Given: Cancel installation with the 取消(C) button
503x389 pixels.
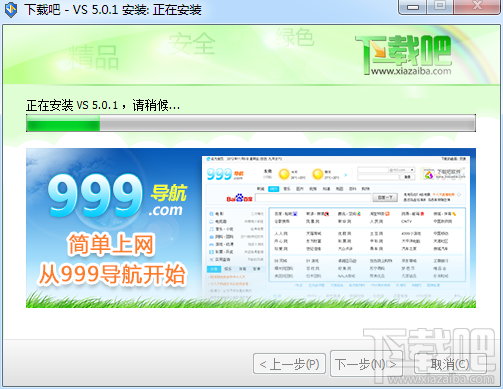Looking at the screenshot, I should (x=450, y=364).
